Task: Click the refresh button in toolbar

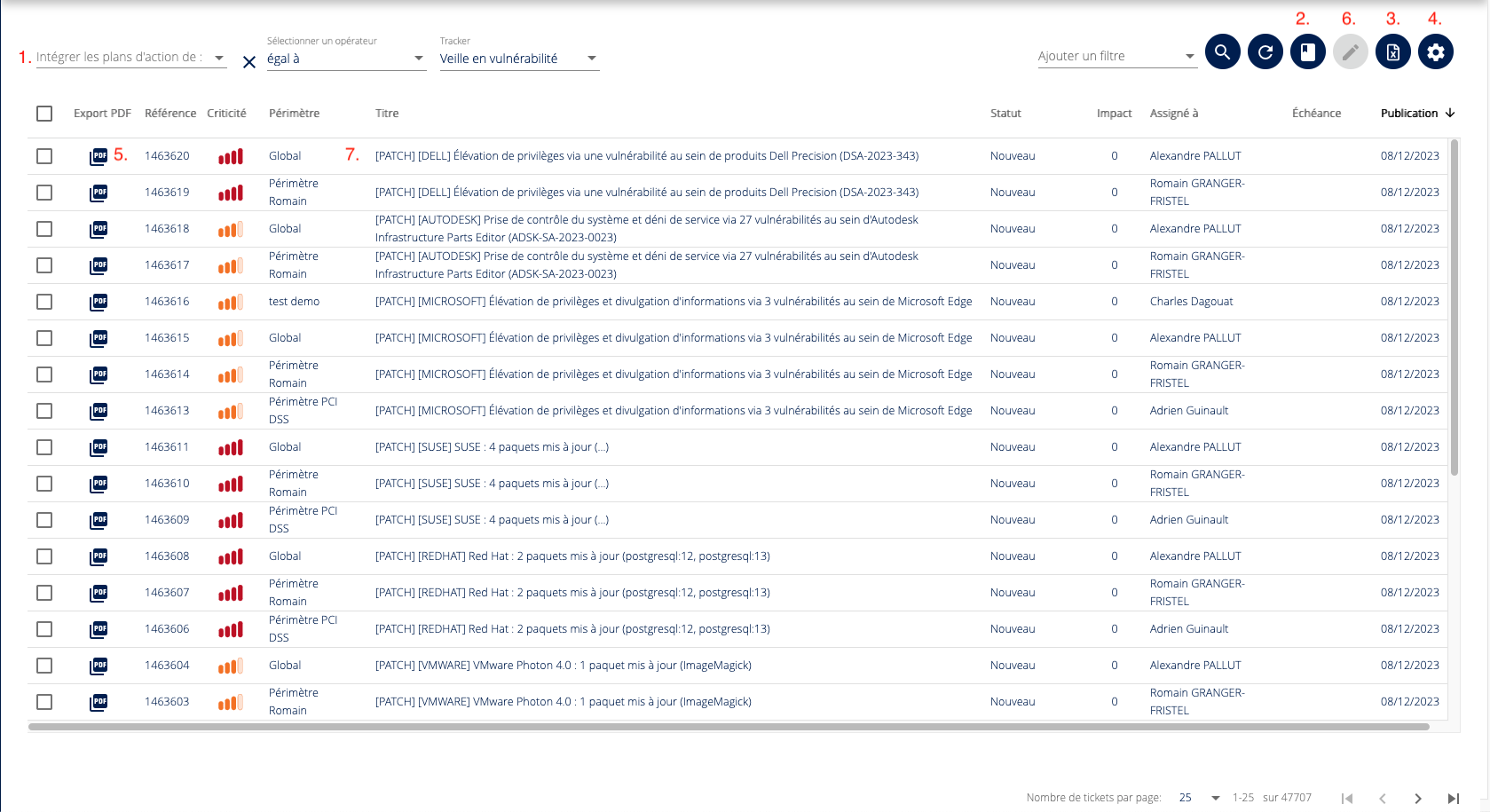Action: tap(1265, 52)
